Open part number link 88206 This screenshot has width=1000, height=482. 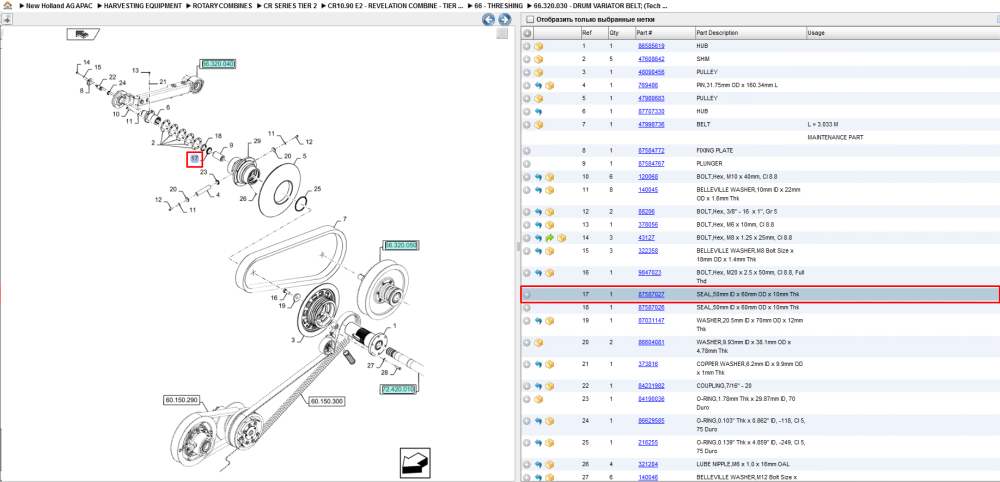coord(646,212)
